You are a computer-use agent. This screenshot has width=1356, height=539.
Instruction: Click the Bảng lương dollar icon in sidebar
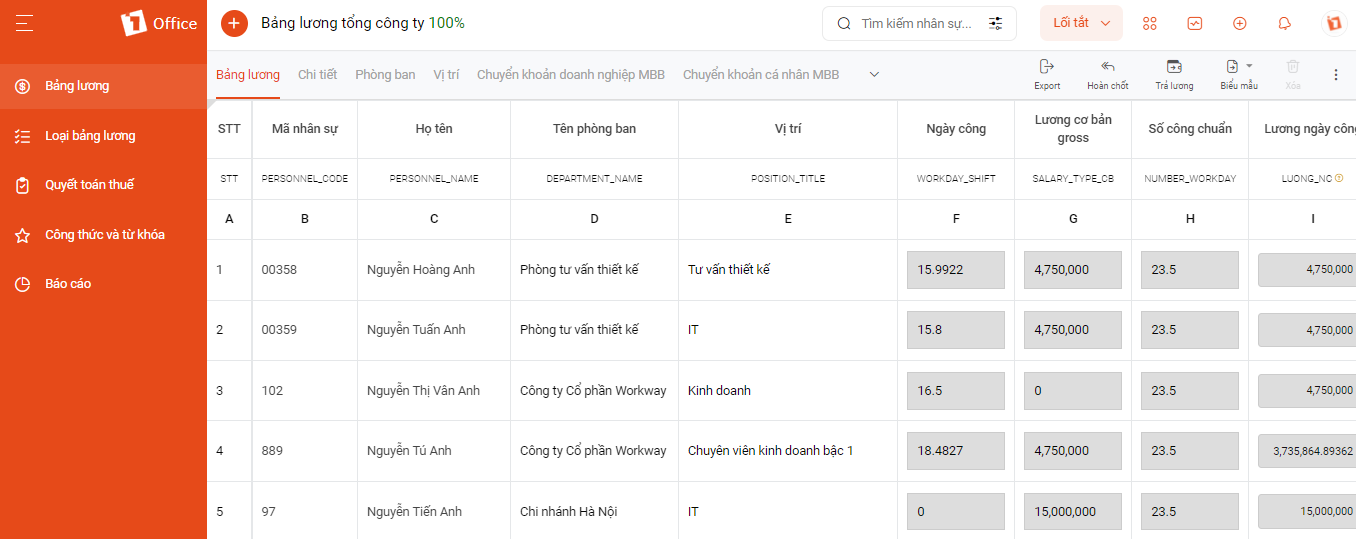pos(23,86)
